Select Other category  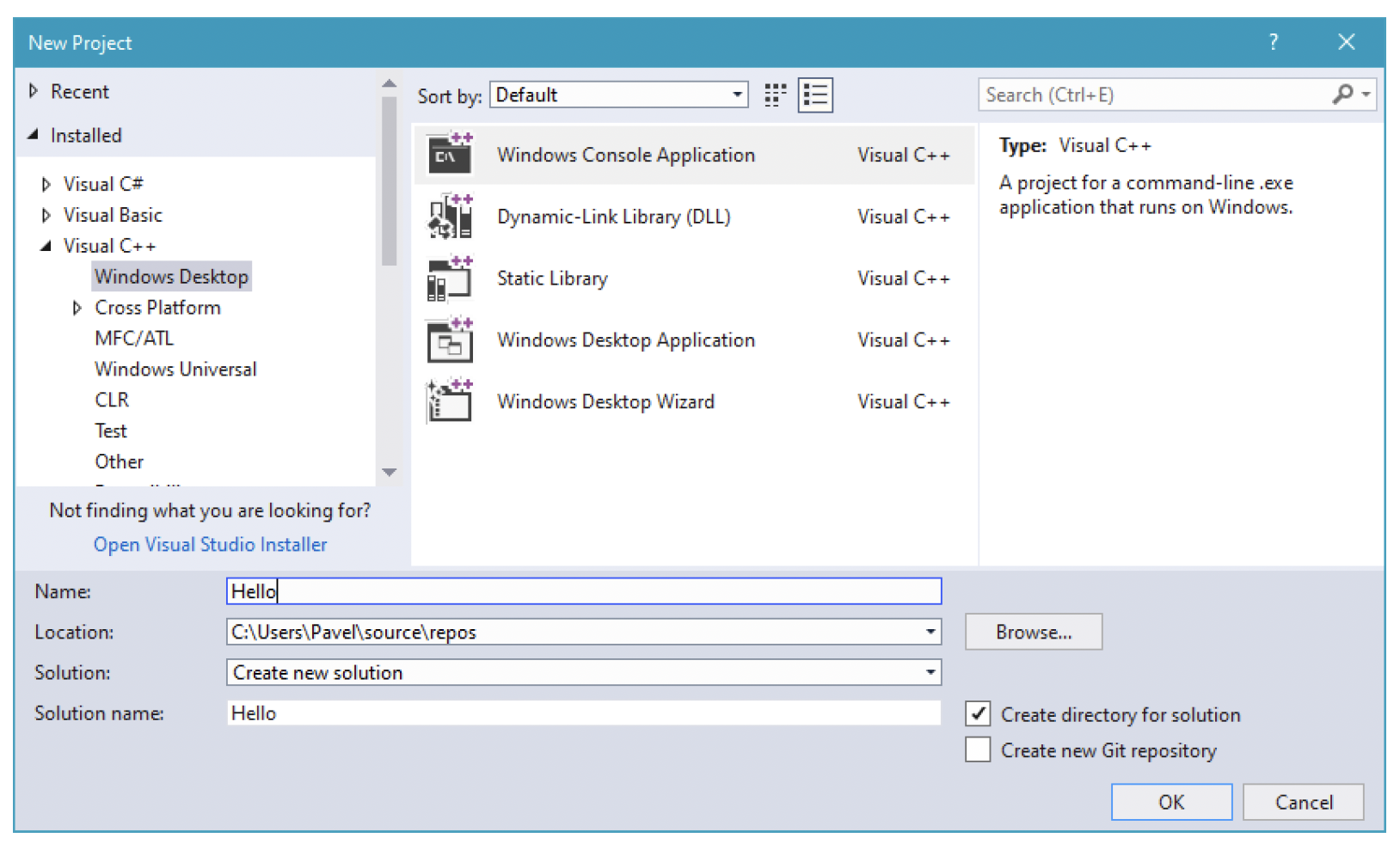pos(120,462)
